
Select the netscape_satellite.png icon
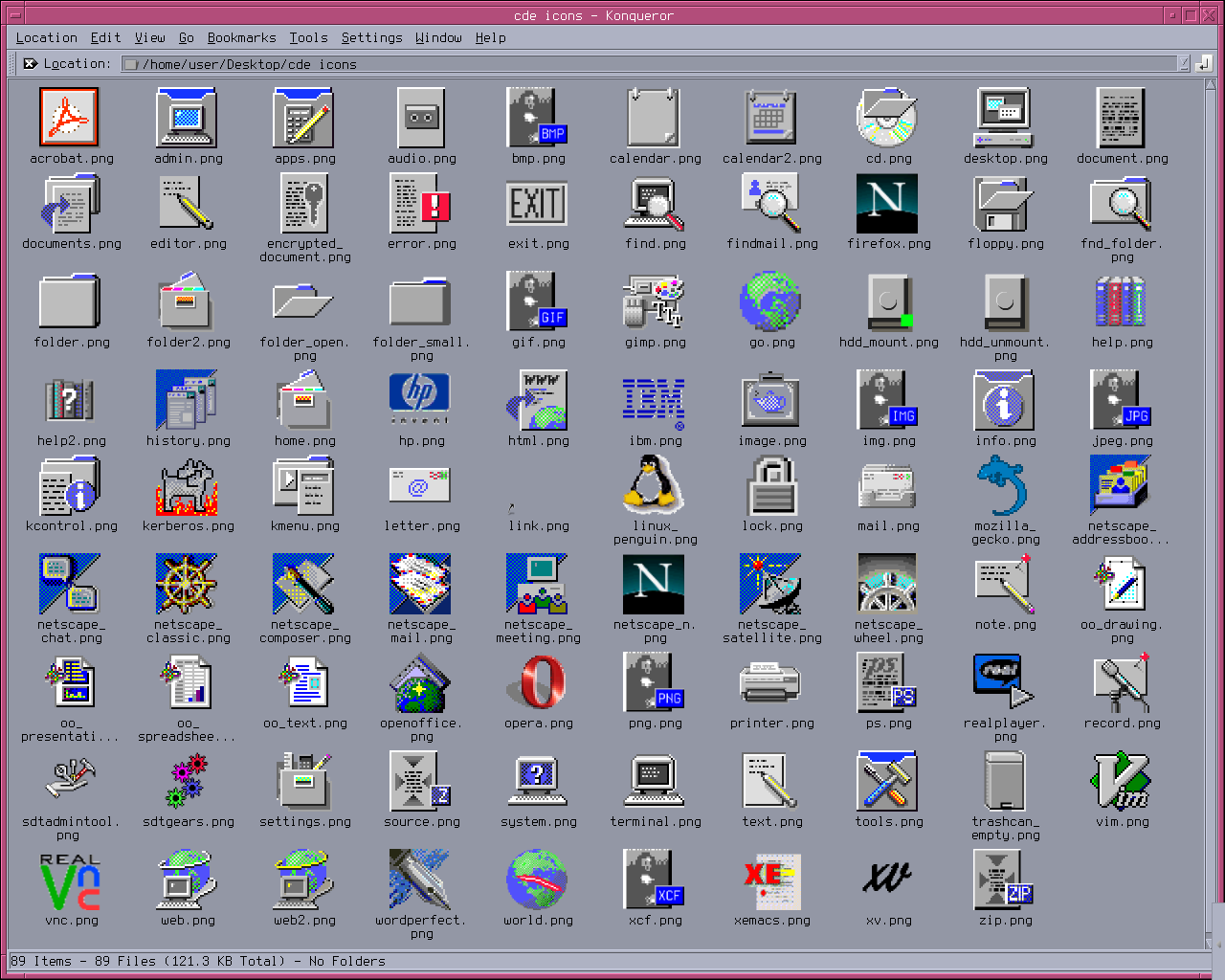coord(770,584)
